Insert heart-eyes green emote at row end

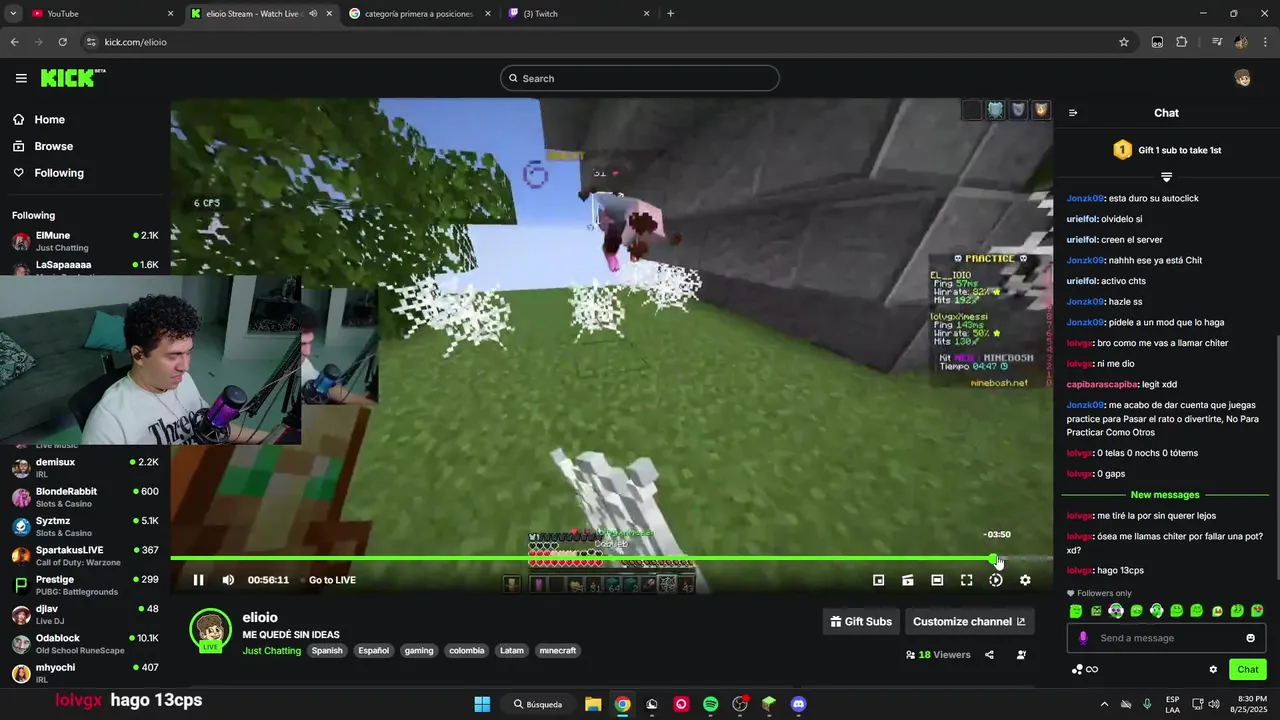[x=1257, y=611]
